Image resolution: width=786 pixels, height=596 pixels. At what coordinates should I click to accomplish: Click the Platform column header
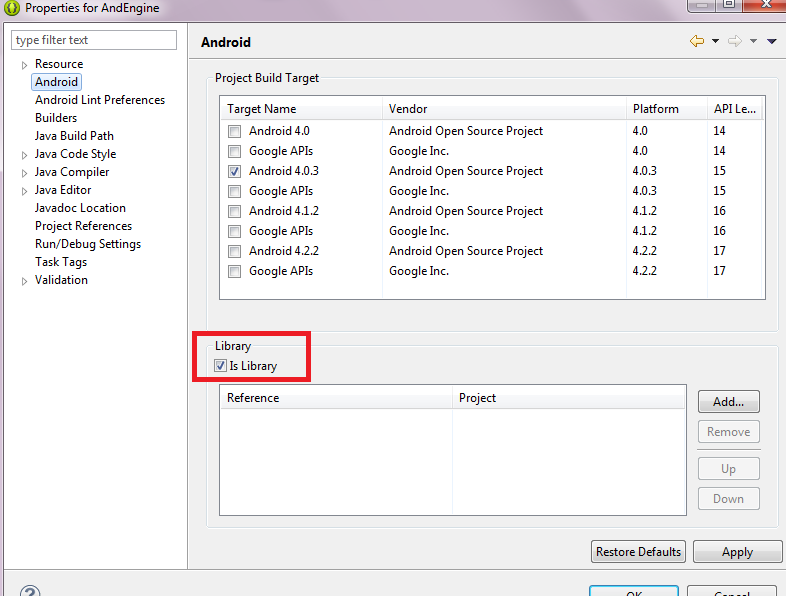(667, 109)
